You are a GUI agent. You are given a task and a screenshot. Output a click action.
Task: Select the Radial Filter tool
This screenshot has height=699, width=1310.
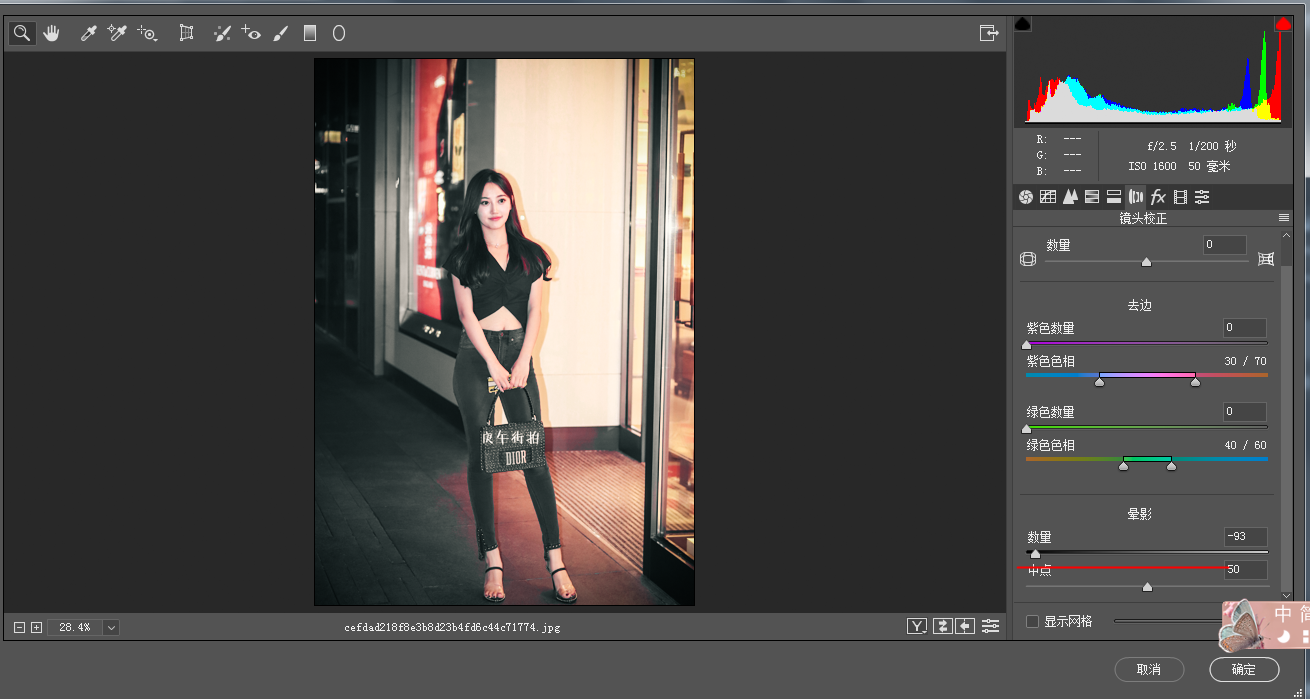[x=339, y=34]
